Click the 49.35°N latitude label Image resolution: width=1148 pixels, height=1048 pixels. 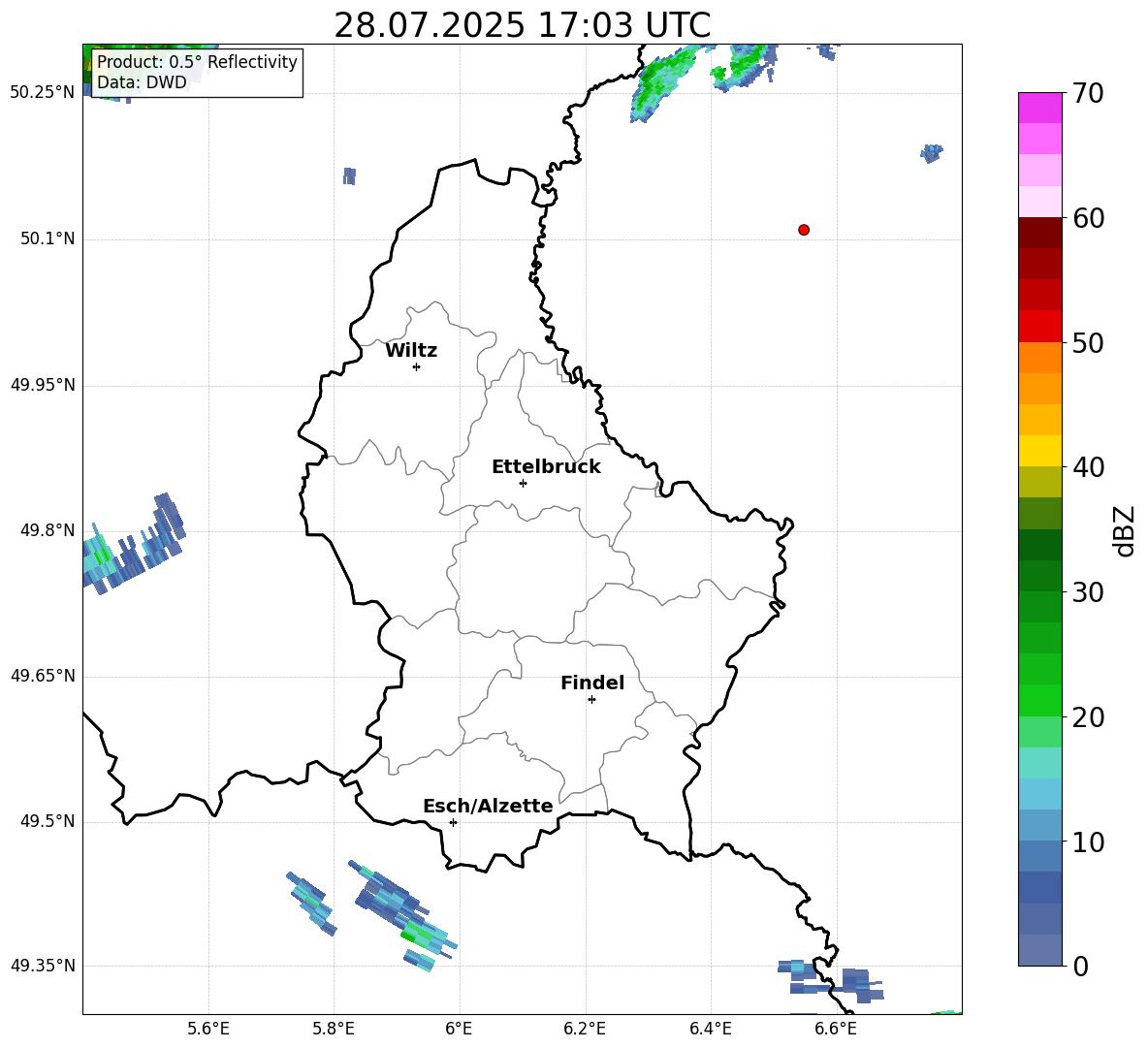point(43,966)
